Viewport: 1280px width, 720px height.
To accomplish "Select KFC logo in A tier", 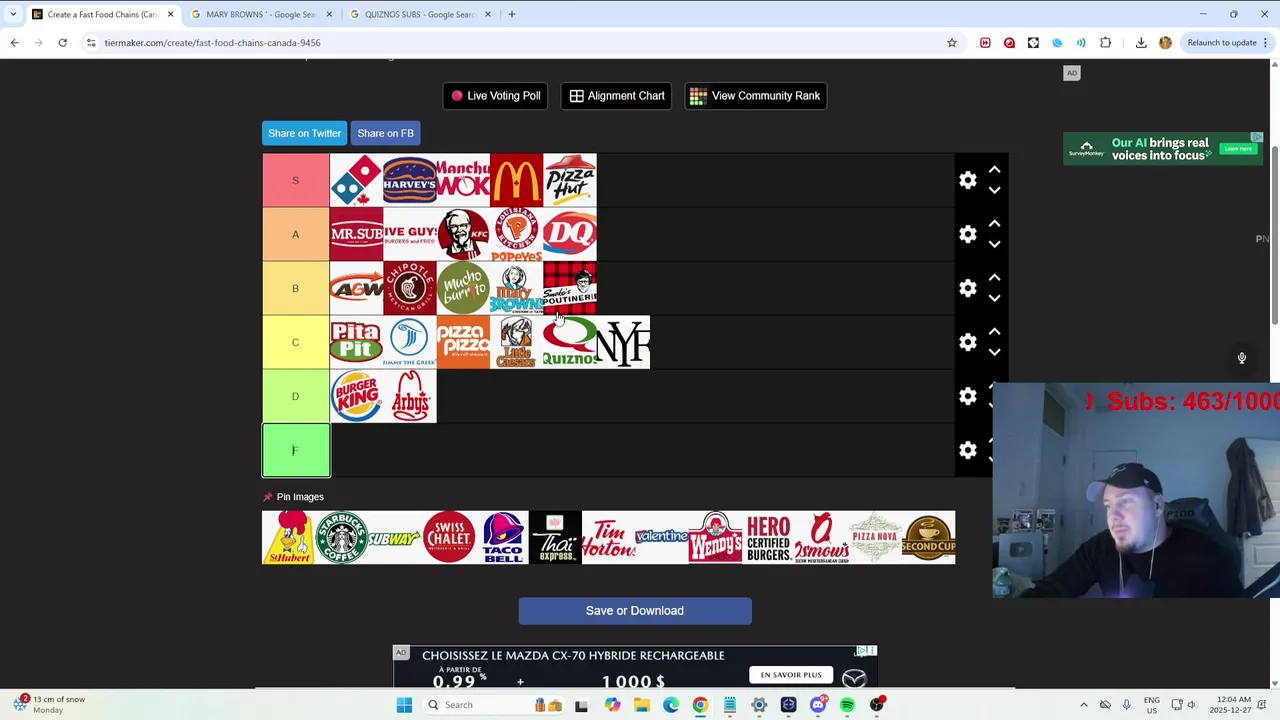I will tap(463, 234).
